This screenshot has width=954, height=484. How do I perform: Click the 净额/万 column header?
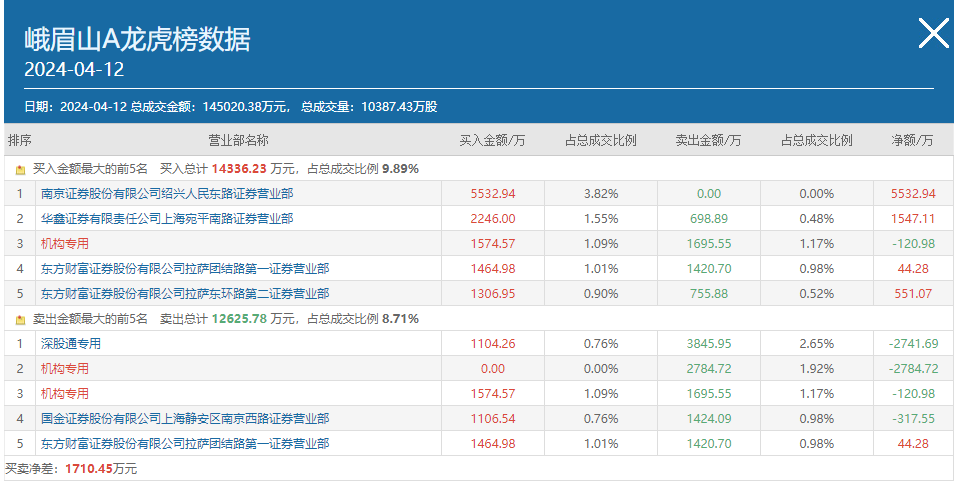(x=912, y=140)
